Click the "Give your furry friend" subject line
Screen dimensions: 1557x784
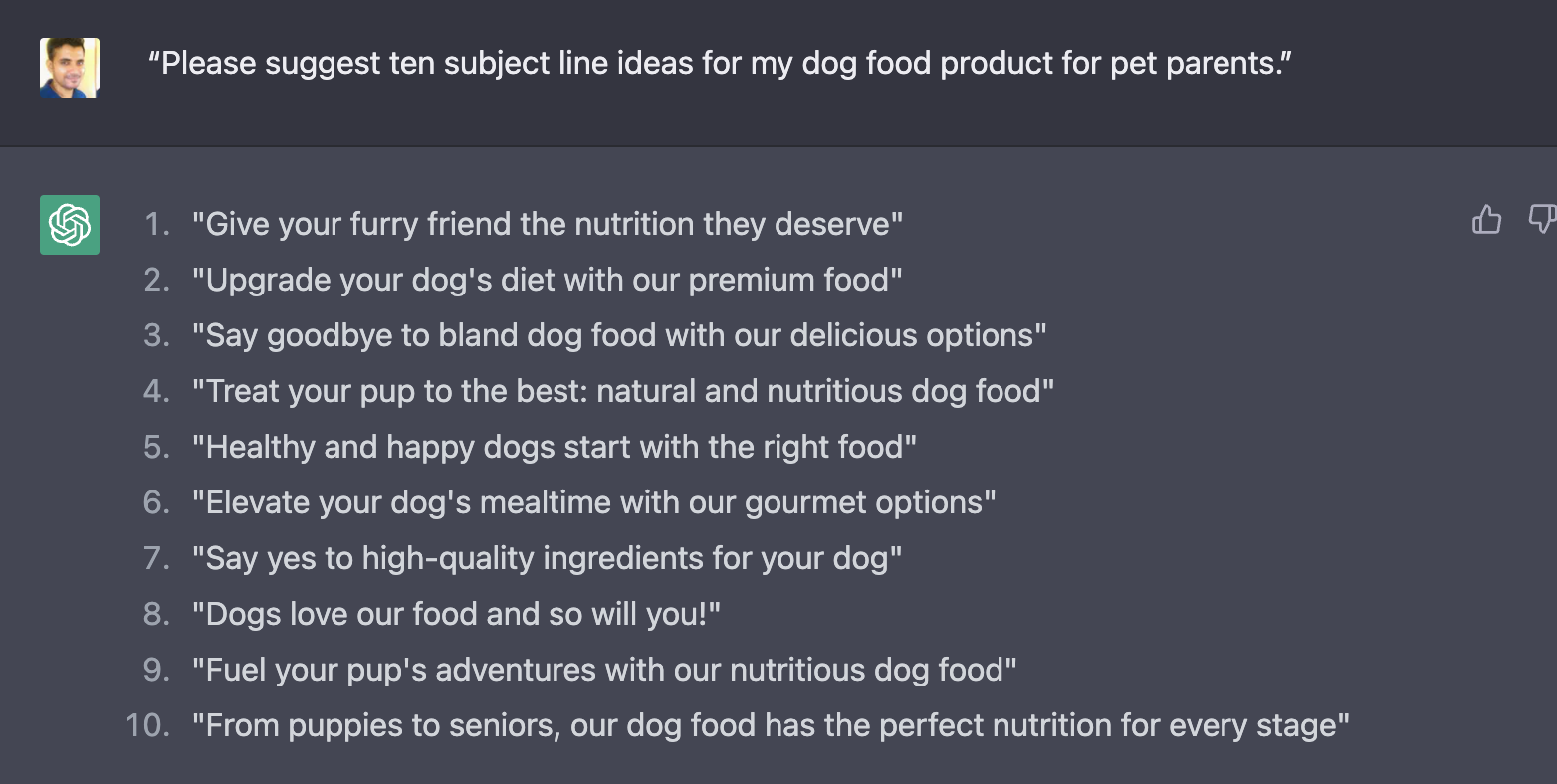[x=548, y=224]
